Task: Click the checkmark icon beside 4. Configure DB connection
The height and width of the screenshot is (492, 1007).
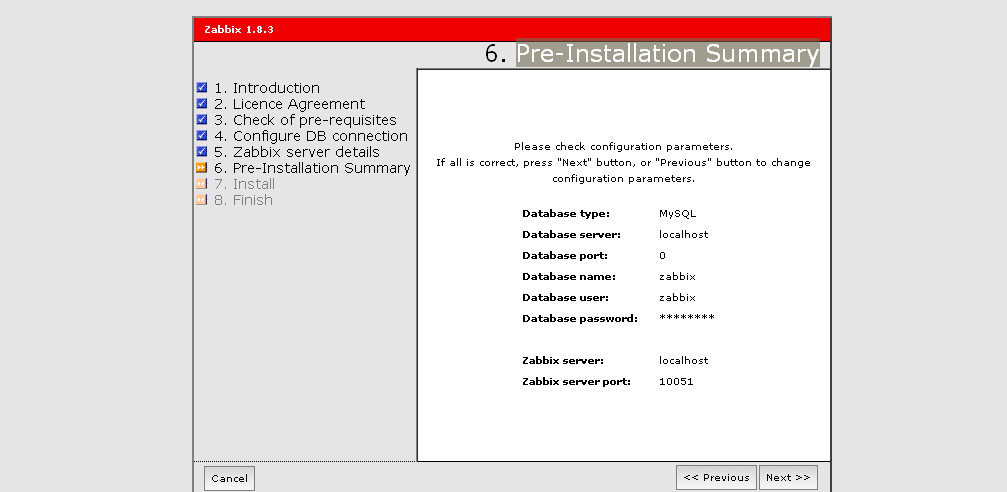Action: 202,136
